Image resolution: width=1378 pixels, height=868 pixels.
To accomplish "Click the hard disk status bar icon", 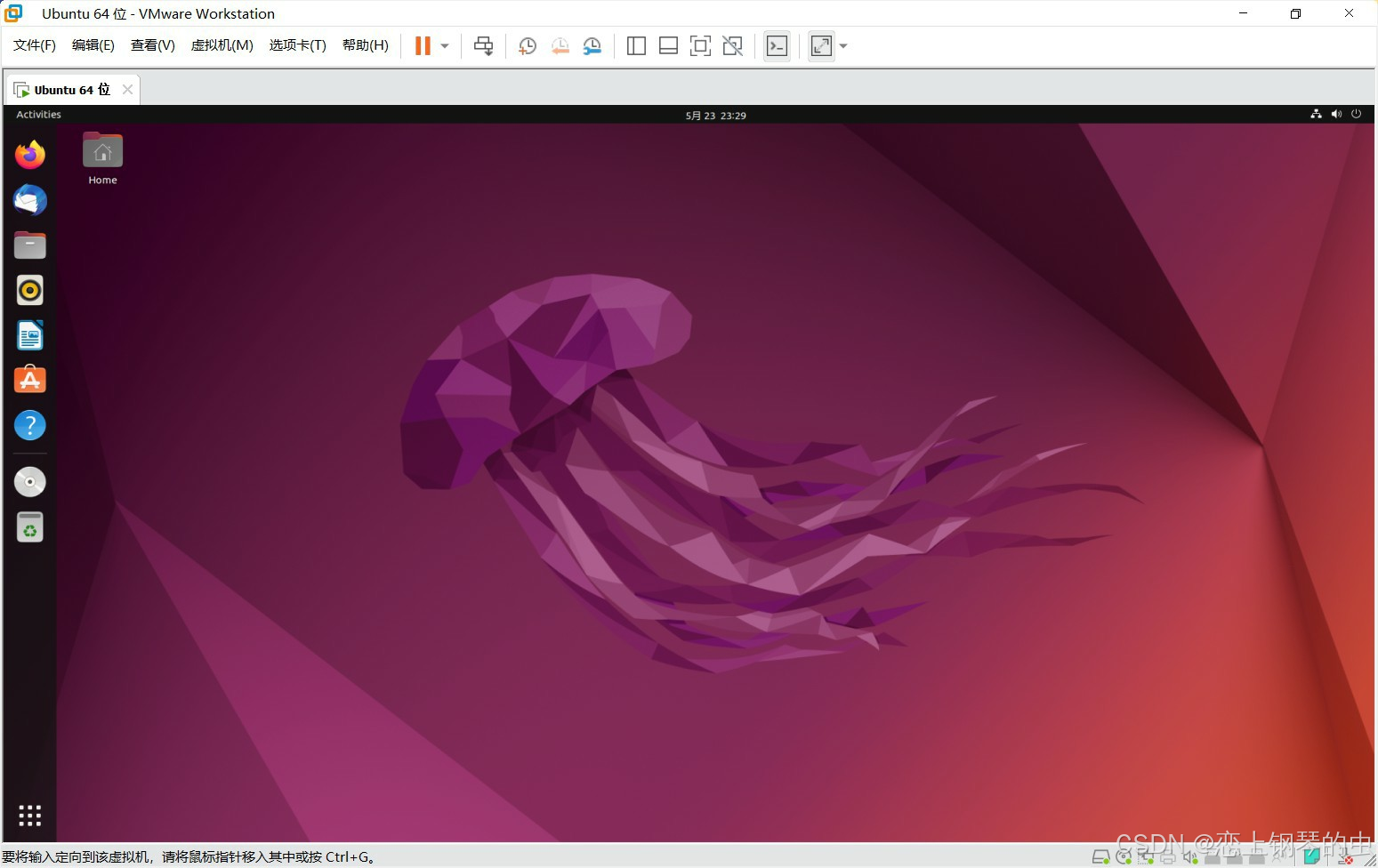I will pyautogui.click(x=1101, y=857).
